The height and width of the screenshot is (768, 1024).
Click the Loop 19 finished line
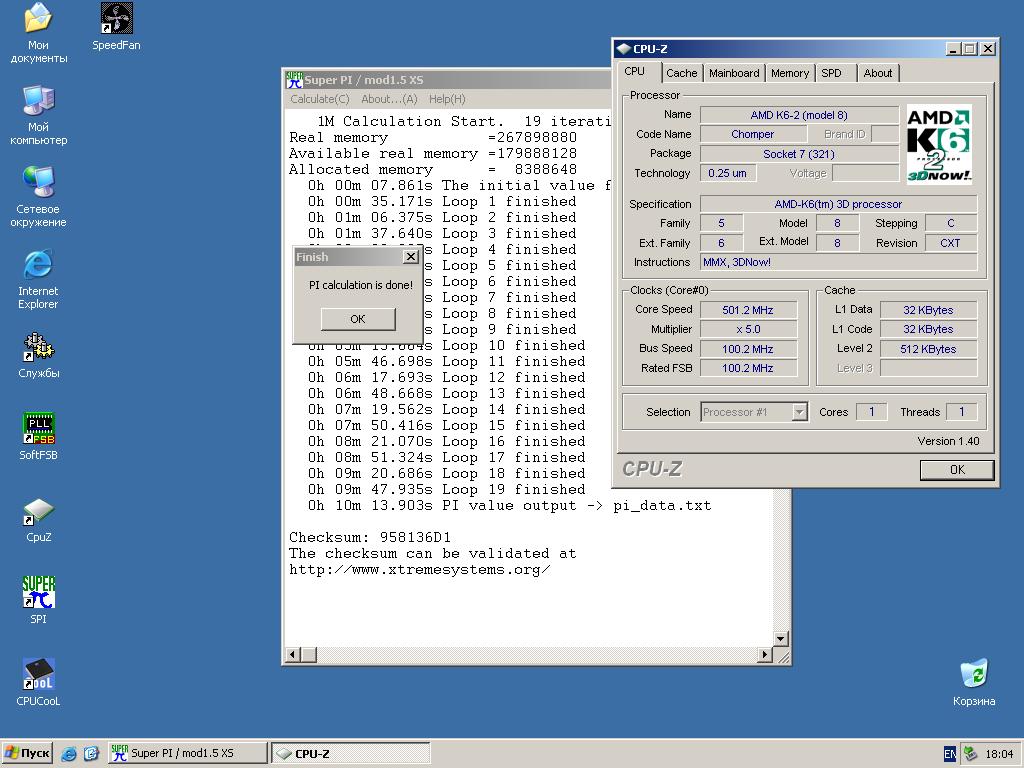(x=447, y=490)
